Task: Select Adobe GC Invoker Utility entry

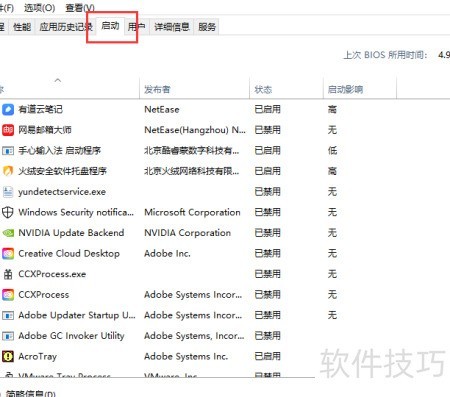Action: (71, 336)
